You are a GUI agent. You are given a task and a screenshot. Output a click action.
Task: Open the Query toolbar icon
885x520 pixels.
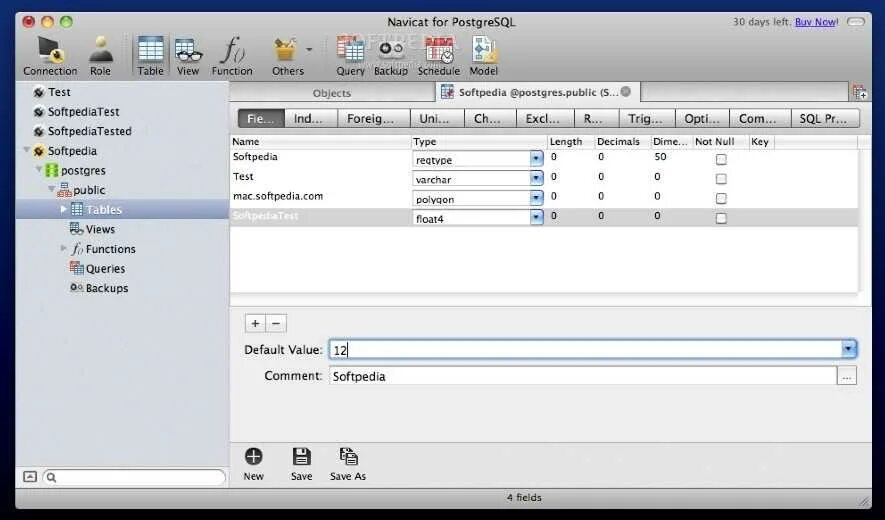point(351,55)
